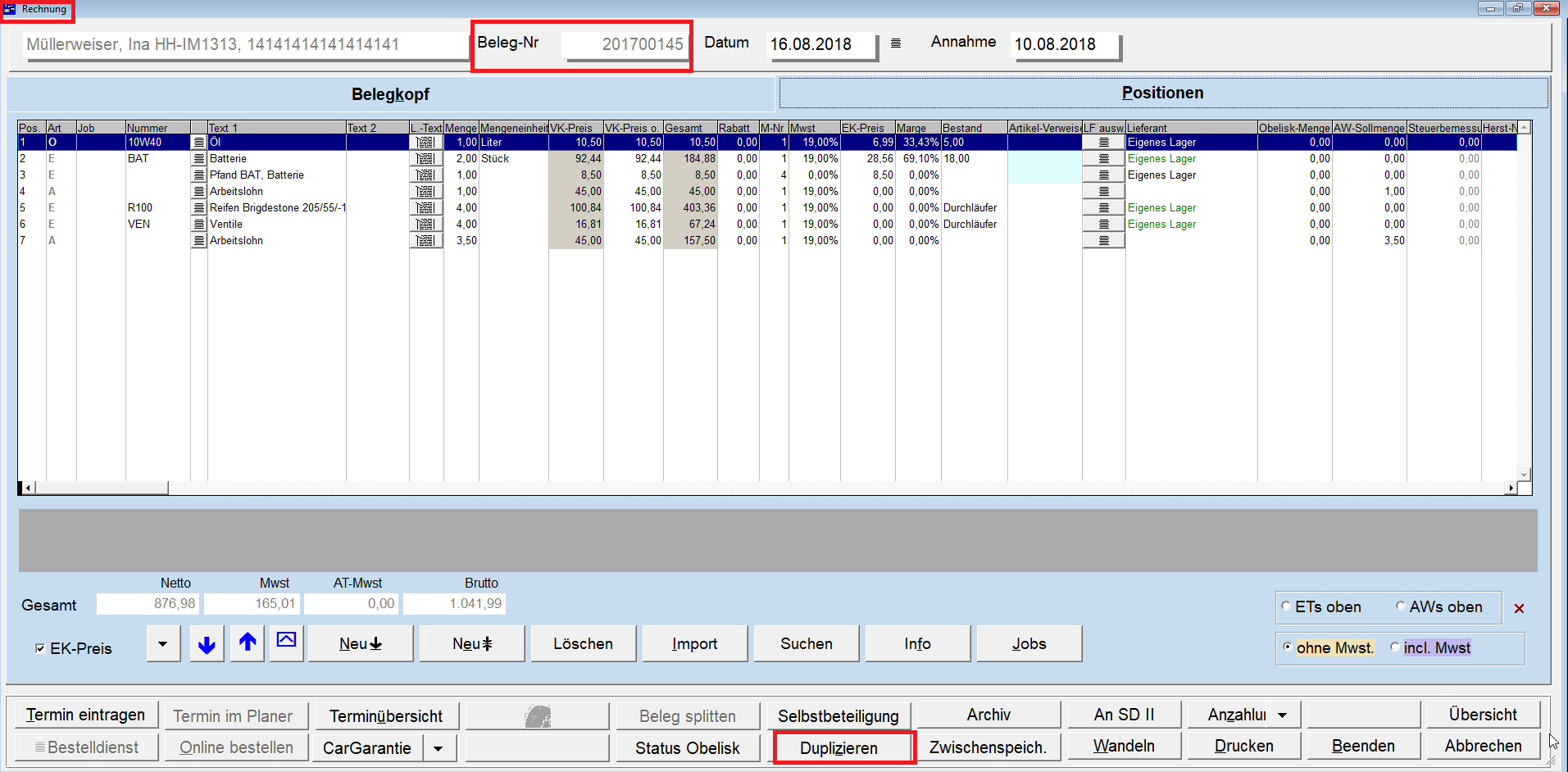This screenshot has height=772, width=1568.
Task: Expand the CarGarantie dropdown arrow
Action: (x=439, y=748)
